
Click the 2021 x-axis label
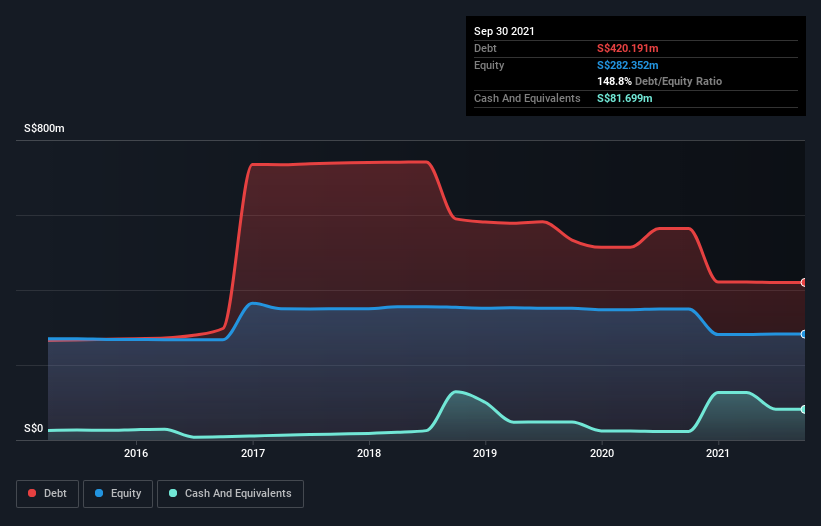[x=718, y=453]
